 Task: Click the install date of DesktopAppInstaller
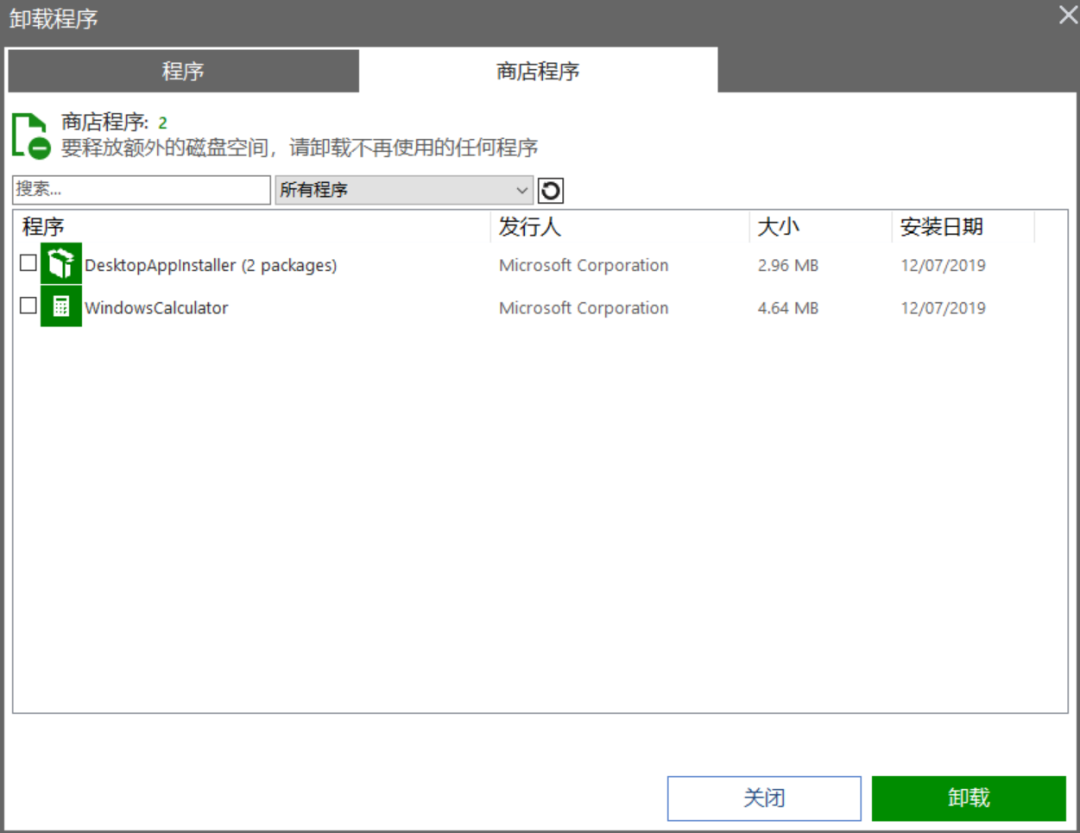[943, 265]
